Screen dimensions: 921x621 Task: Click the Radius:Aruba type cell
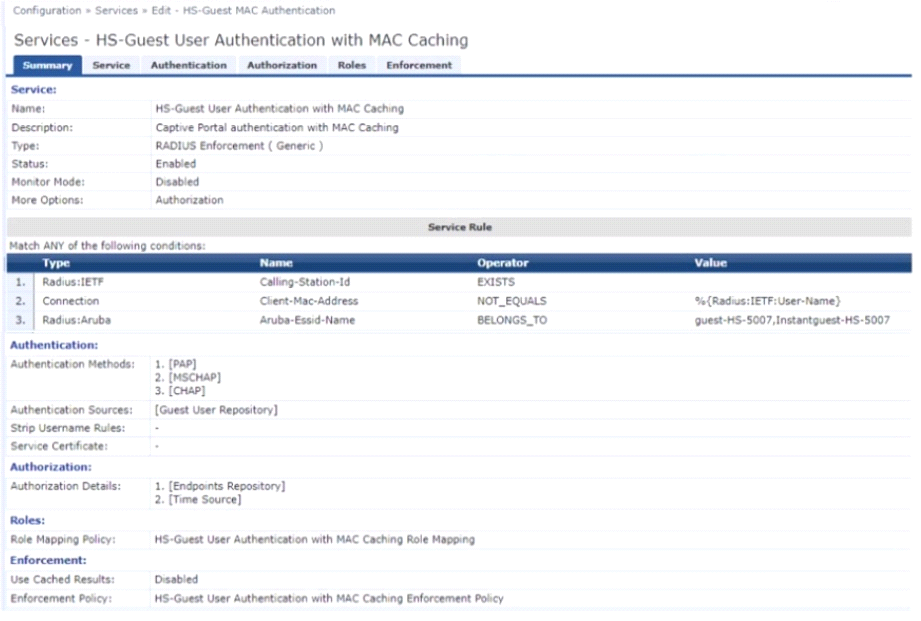coord(76,320)
